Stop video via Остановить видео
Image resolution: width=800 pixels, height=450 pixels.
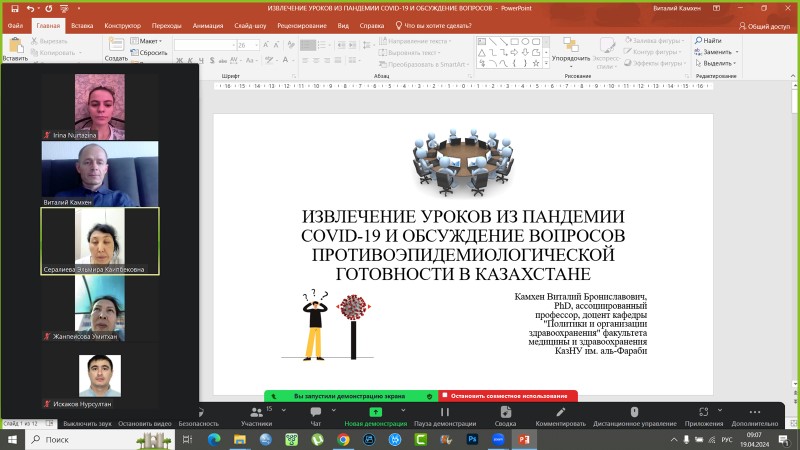pos(145,423)
